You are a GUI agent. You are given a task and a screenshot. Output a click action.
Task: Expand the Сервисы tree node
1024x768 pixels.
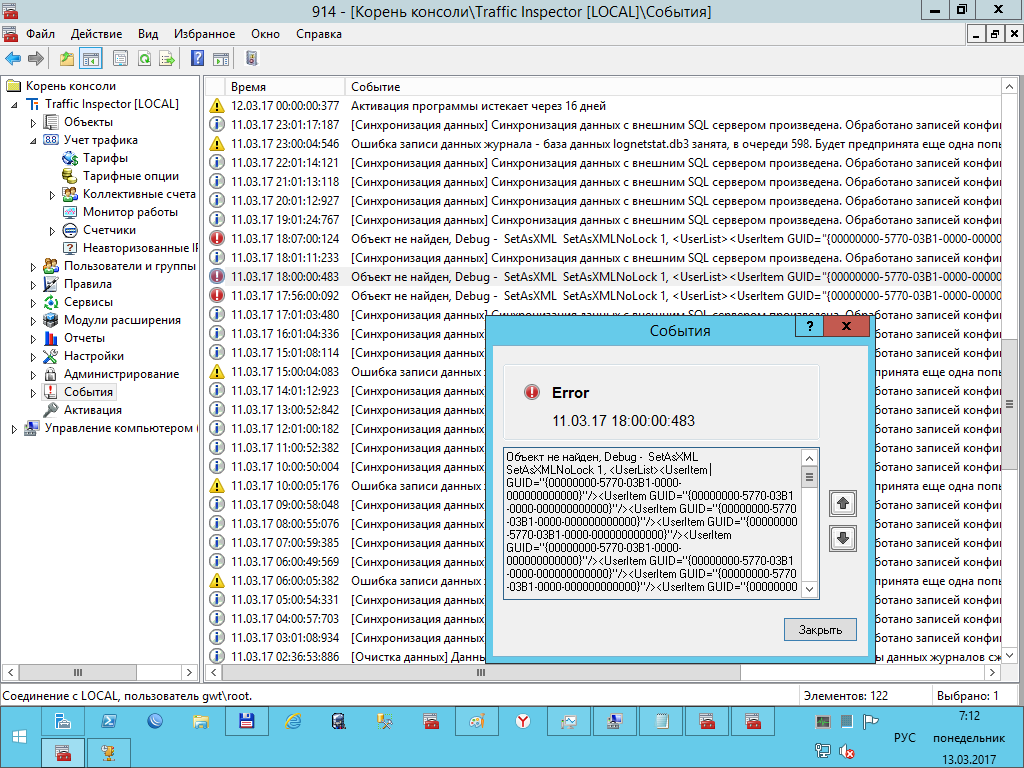pos(33,302)
